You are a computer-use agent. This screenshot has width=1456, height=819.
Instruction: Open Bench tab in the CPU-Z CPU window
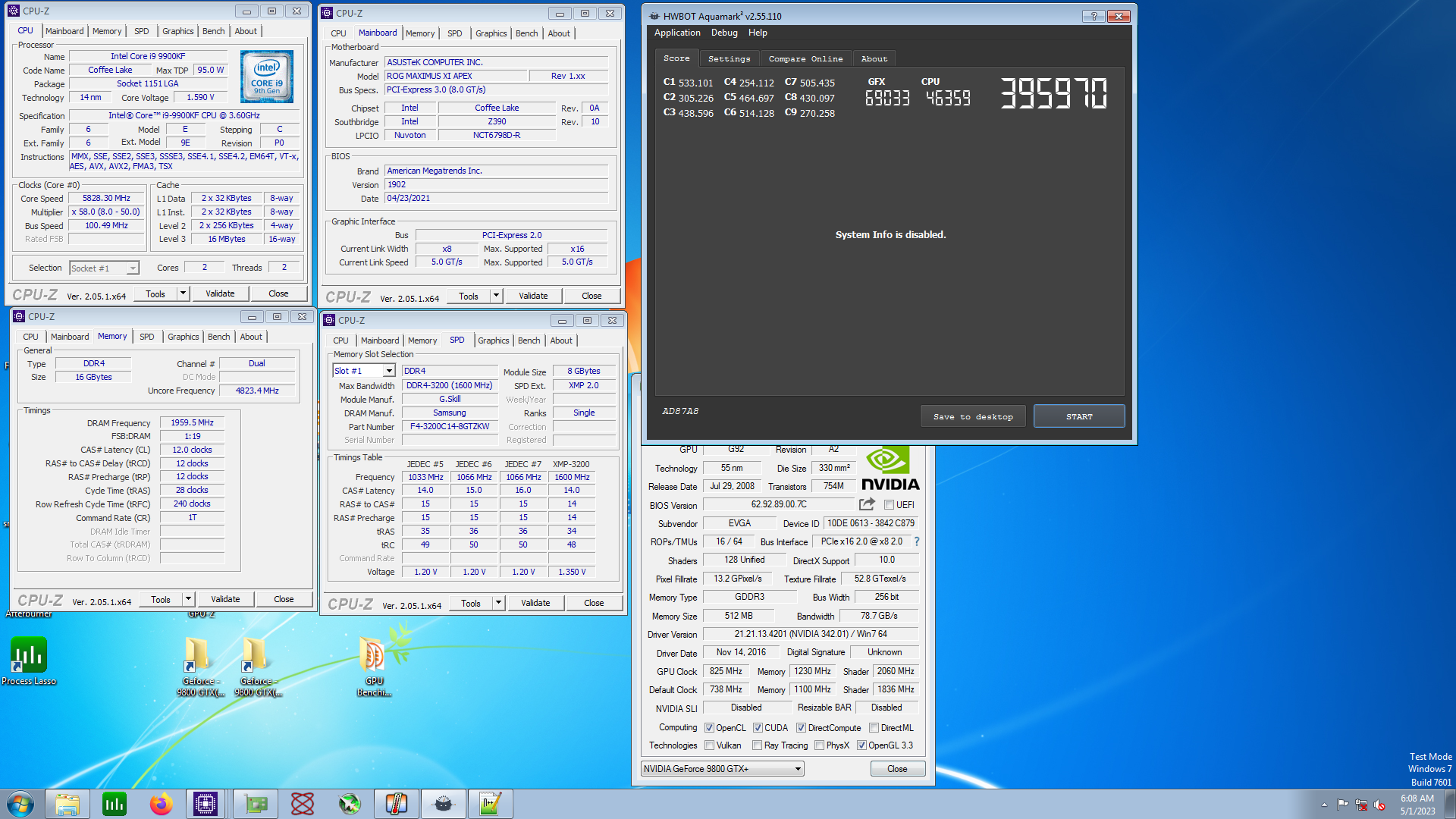click(x=213, y=31)
